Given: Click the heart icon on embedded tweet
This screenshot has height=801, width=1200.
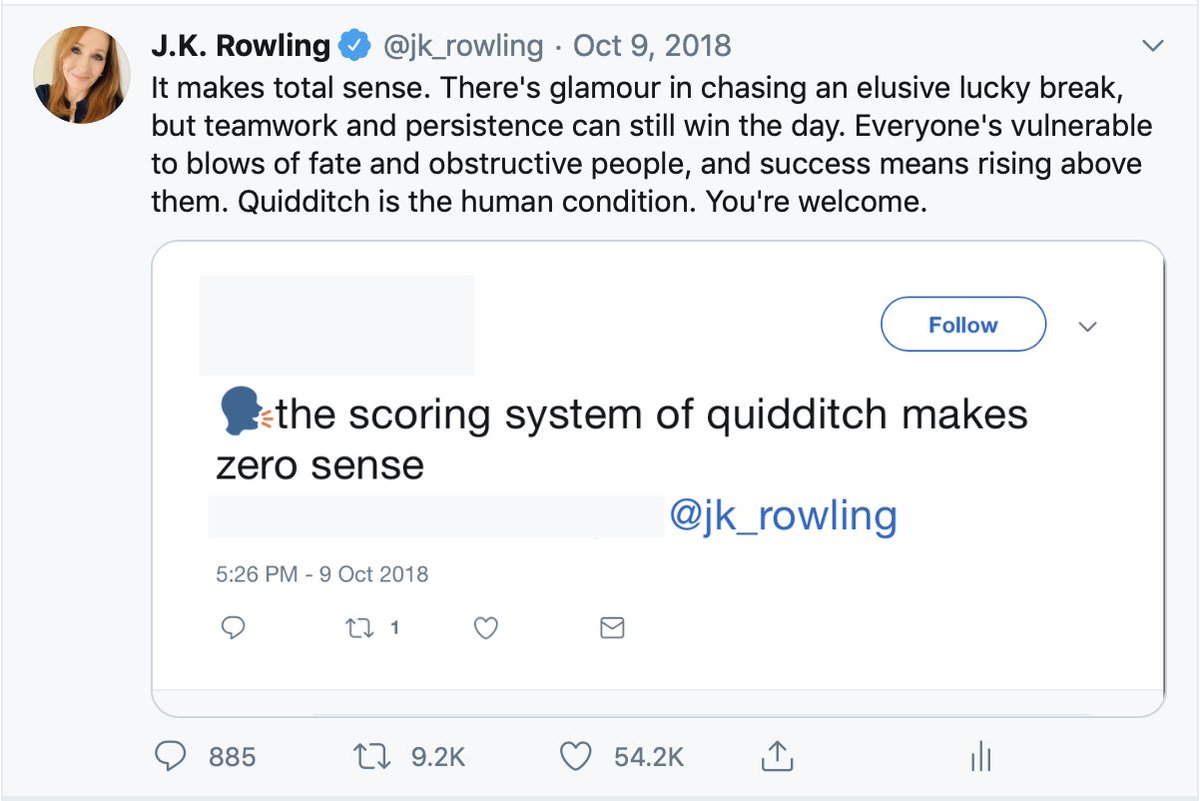Looking at the screenshot, I should 486,628.
